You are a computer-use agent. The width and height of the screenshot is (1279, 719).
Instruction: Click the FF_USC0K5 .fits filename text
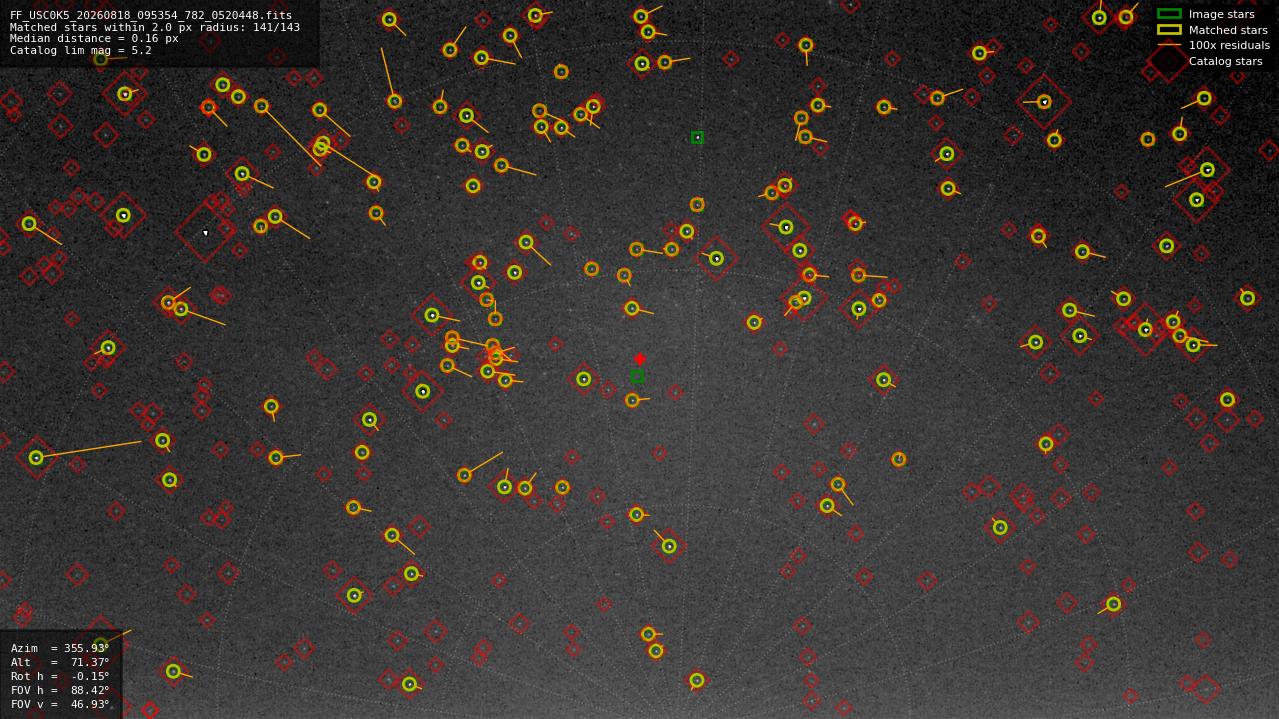pos(151,15)
